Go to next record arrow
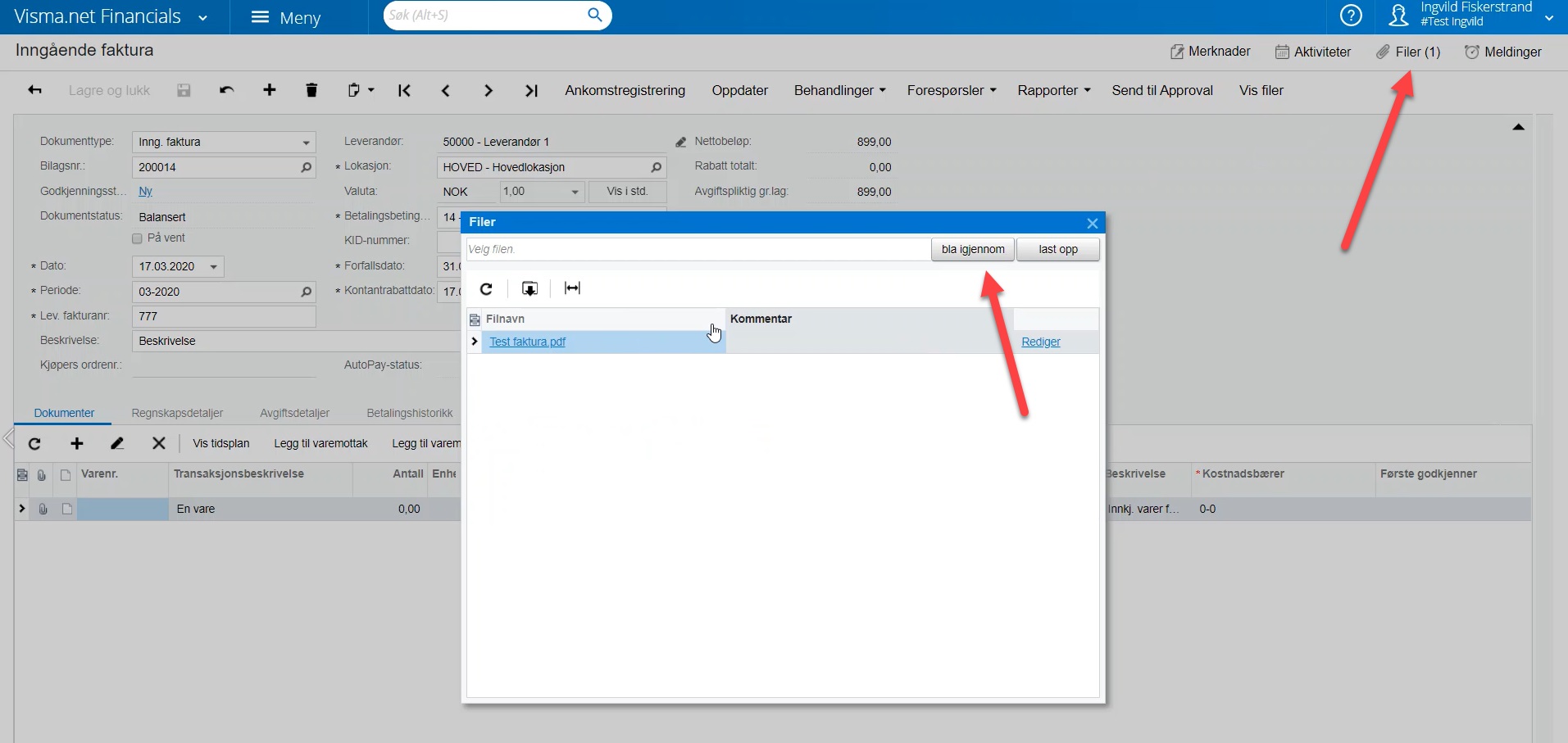1568x743 pixels. [489, 90]
